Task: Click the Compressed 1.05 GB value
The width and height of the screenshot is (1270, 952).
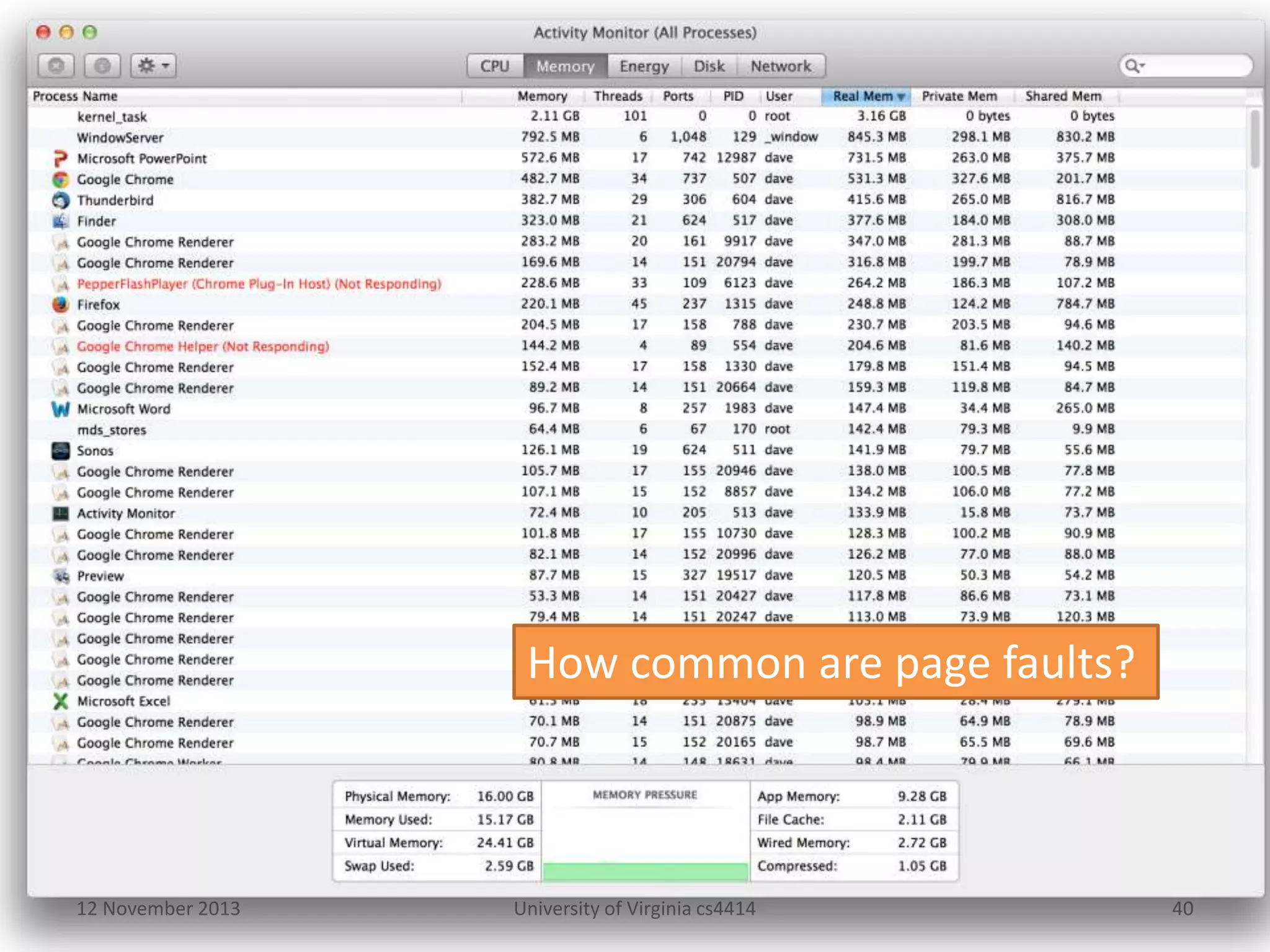Action: point(922,866)
